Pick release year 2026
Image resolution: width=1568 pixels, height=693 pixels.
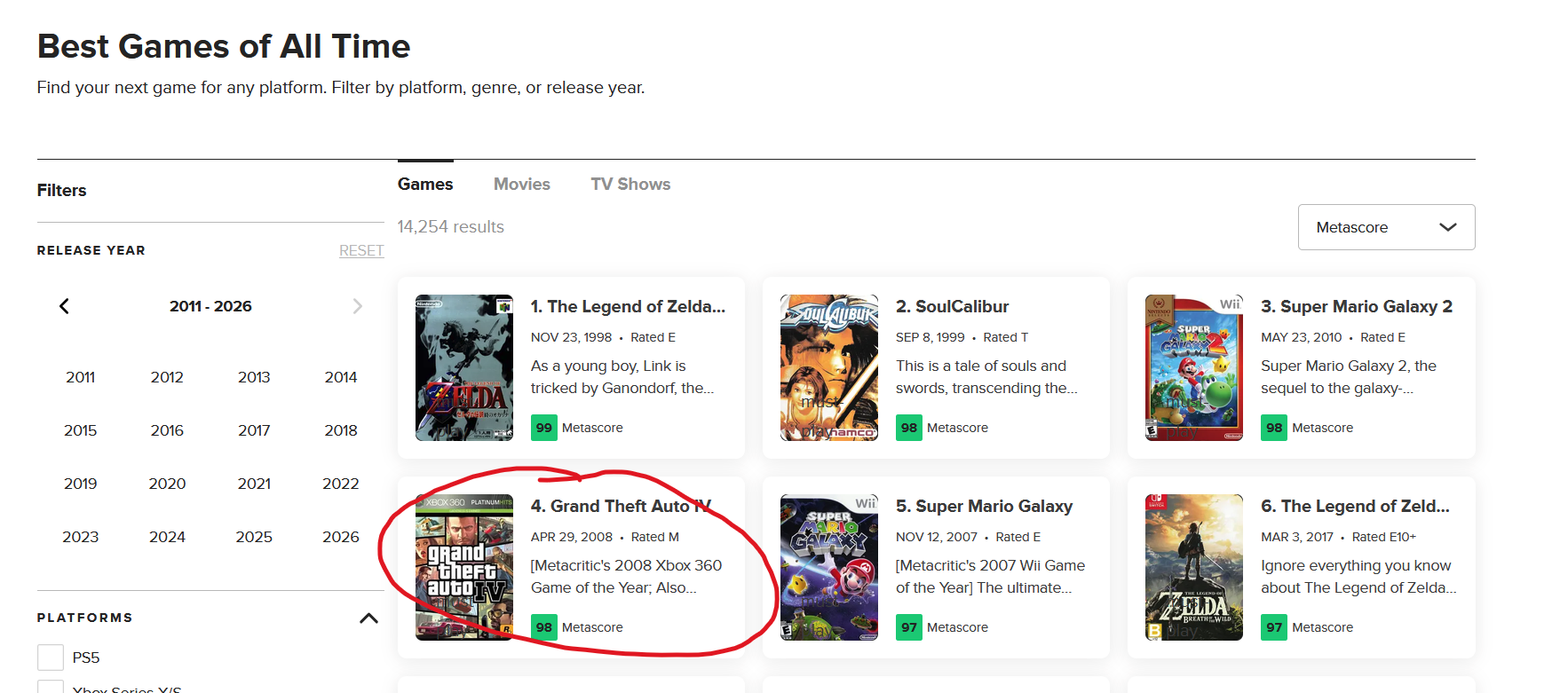point(341,537)
